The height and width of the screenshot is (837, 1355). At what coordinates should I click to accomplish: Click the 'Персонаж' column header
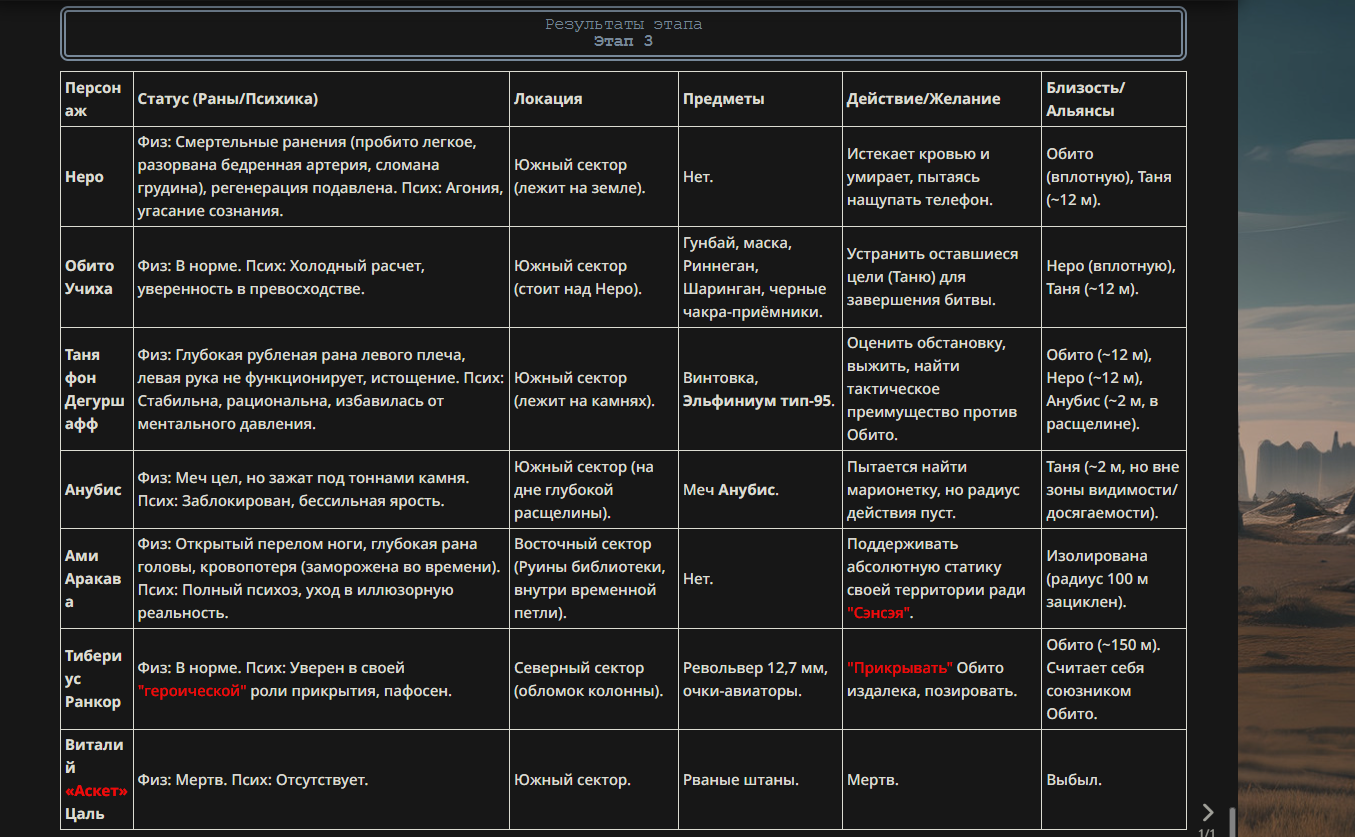point(97,99)
